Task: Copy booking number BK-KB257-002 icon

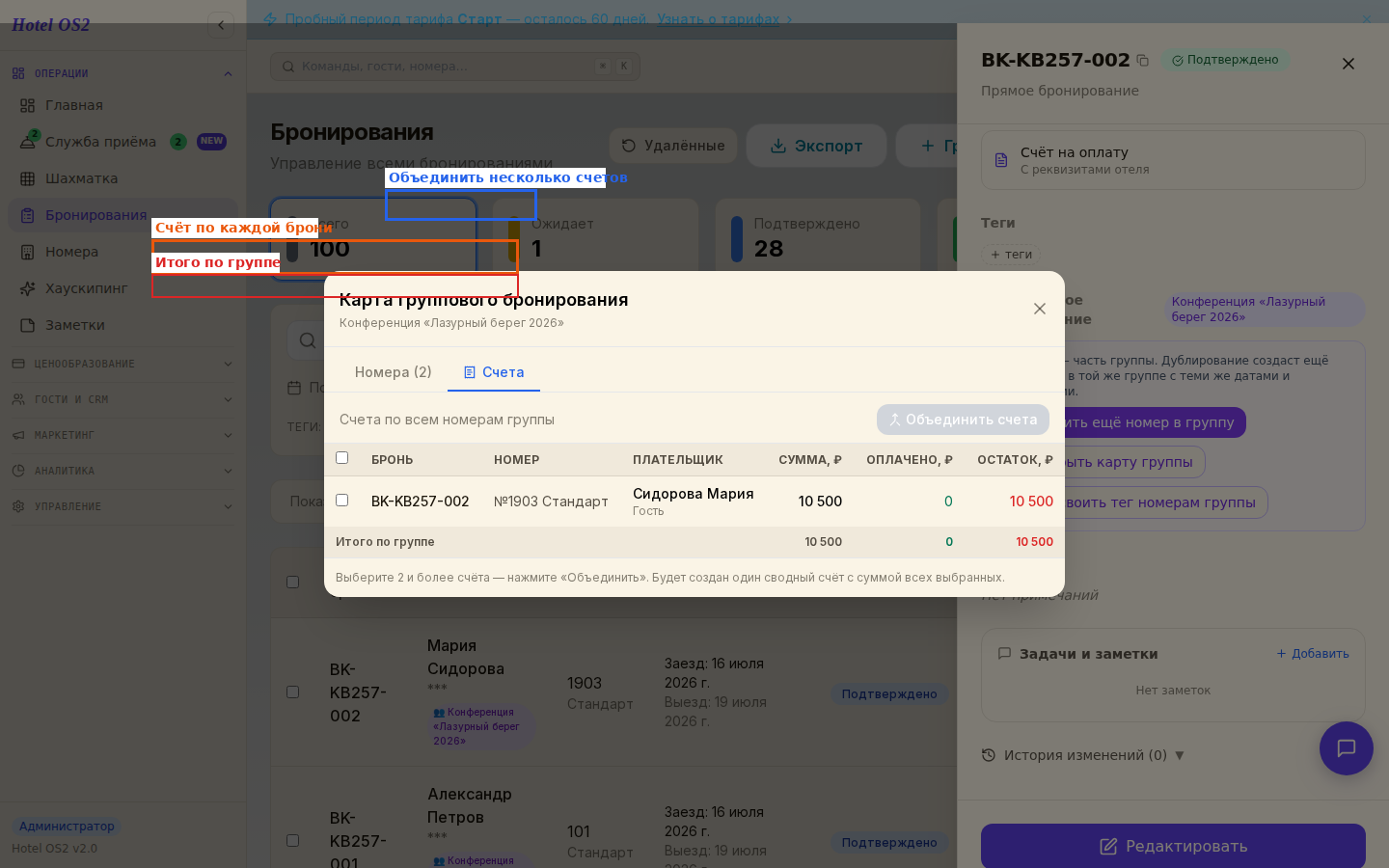Action: pos(1143,60)
